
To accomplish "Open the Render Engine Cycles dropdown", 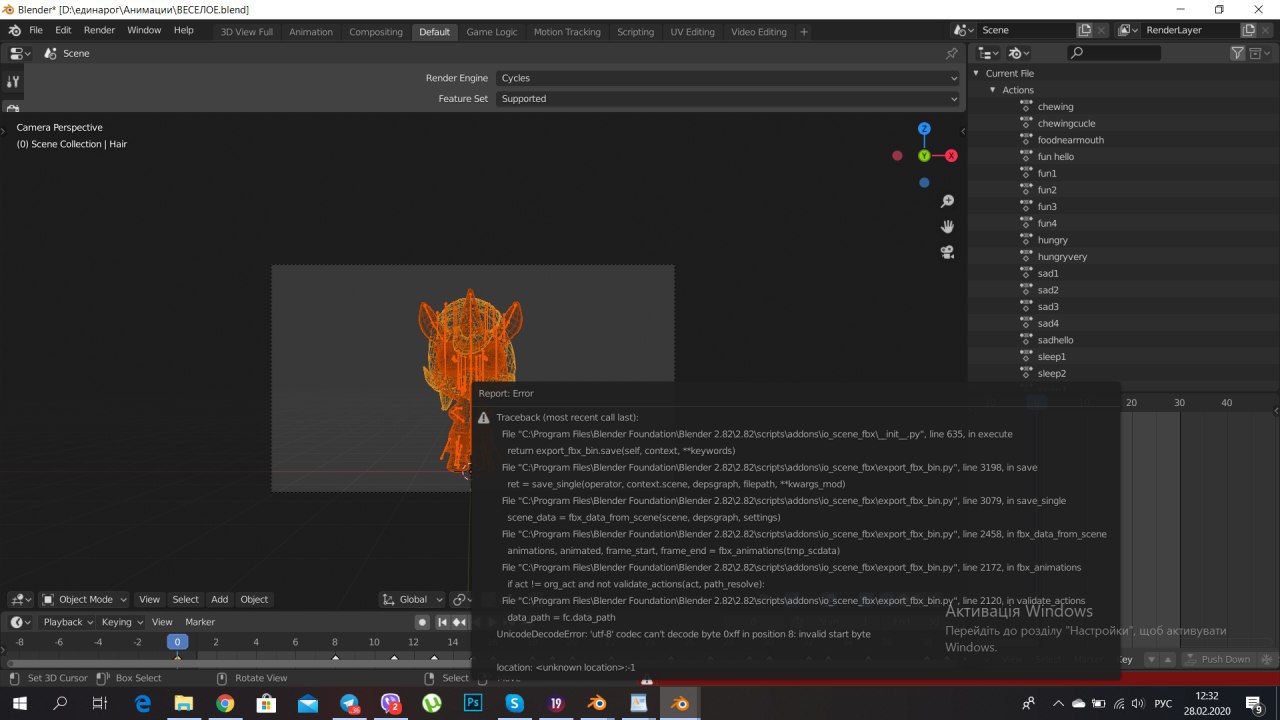I will pos(727,78).
